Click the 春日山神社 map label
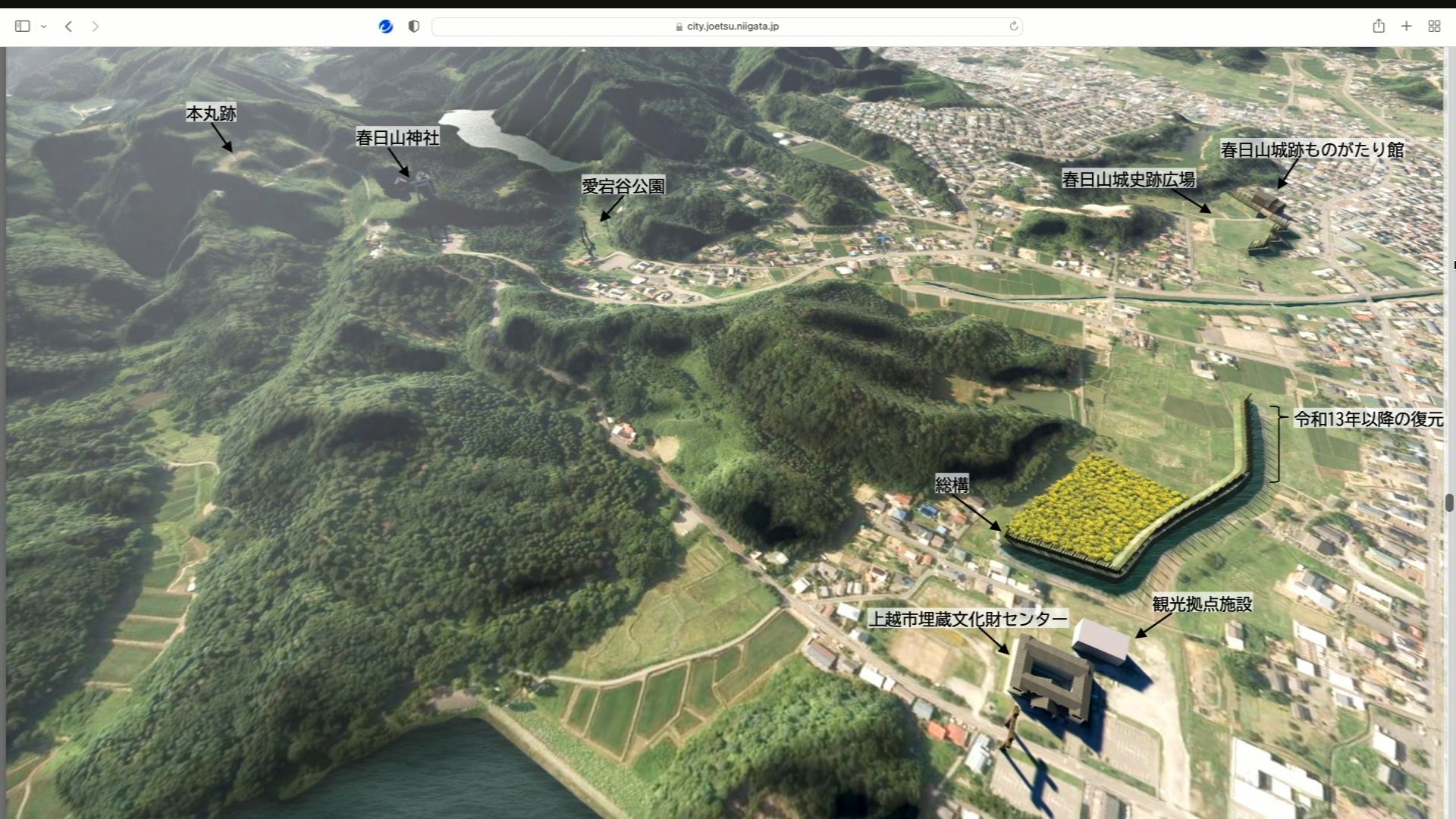The width and height of the screenshot is (1456, 819). point(397,137)
